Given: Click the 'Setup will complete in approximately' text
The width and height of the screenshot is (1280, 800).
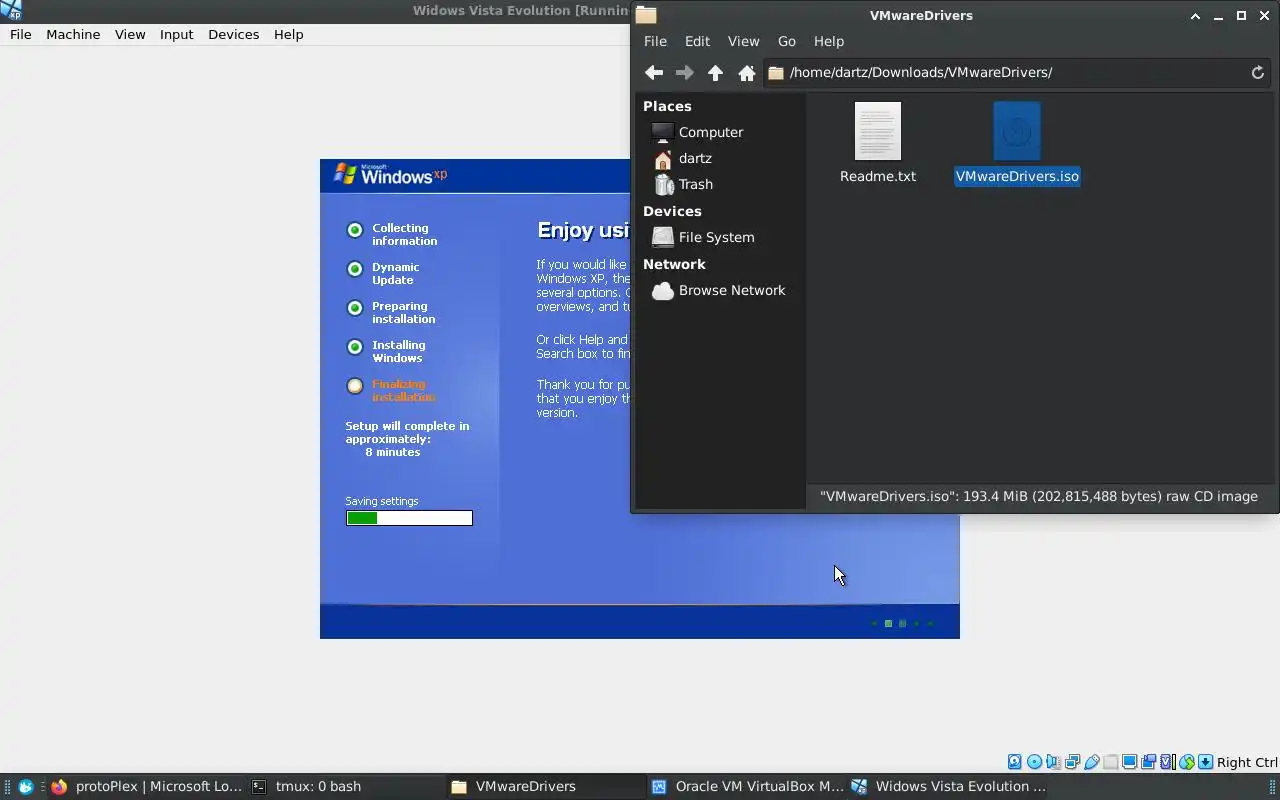Looking at the screenshot, I should click(407, 433).
